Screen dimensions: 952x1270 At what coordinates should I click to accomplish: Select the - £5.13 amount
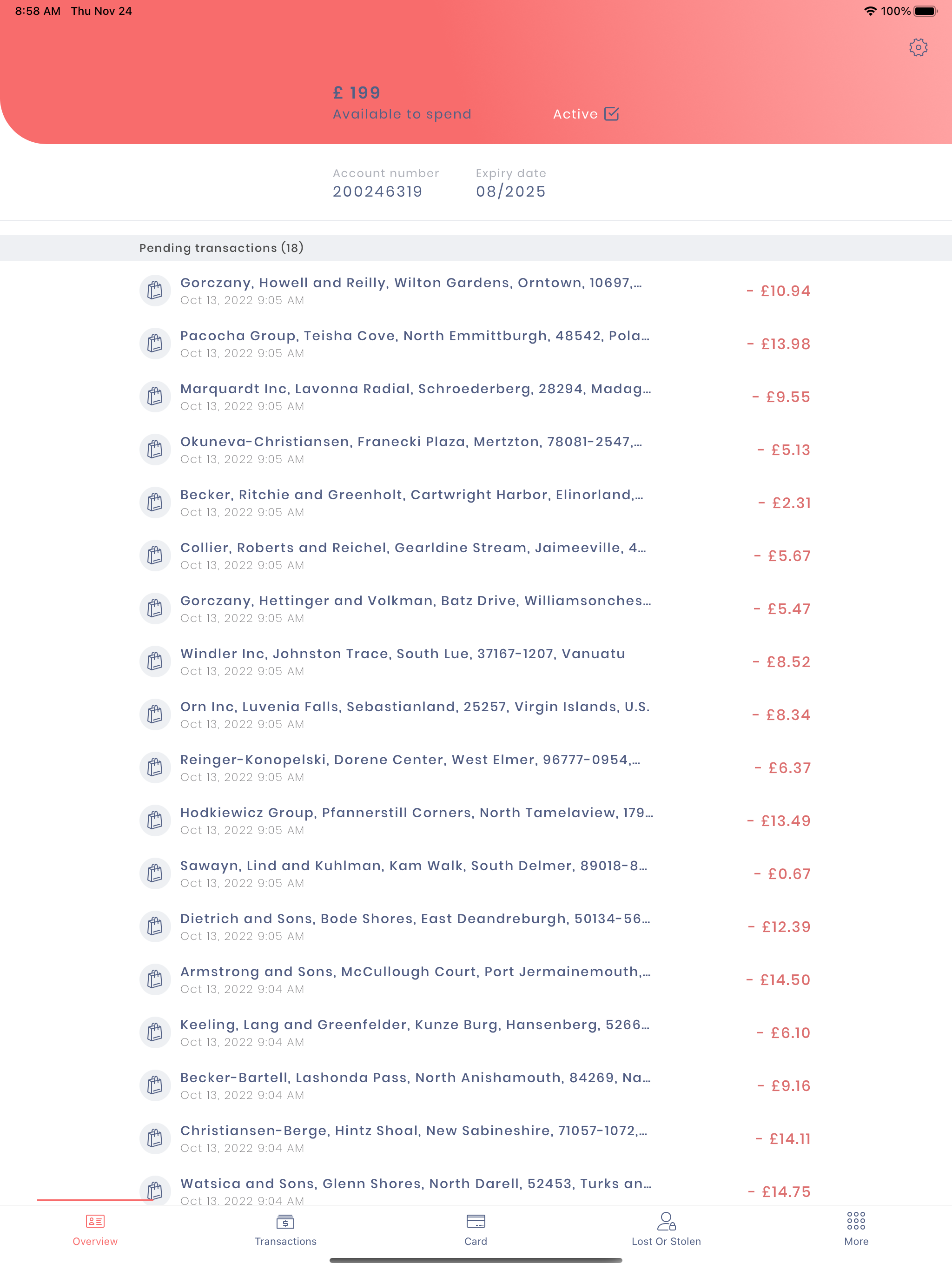tap(784, 450)
